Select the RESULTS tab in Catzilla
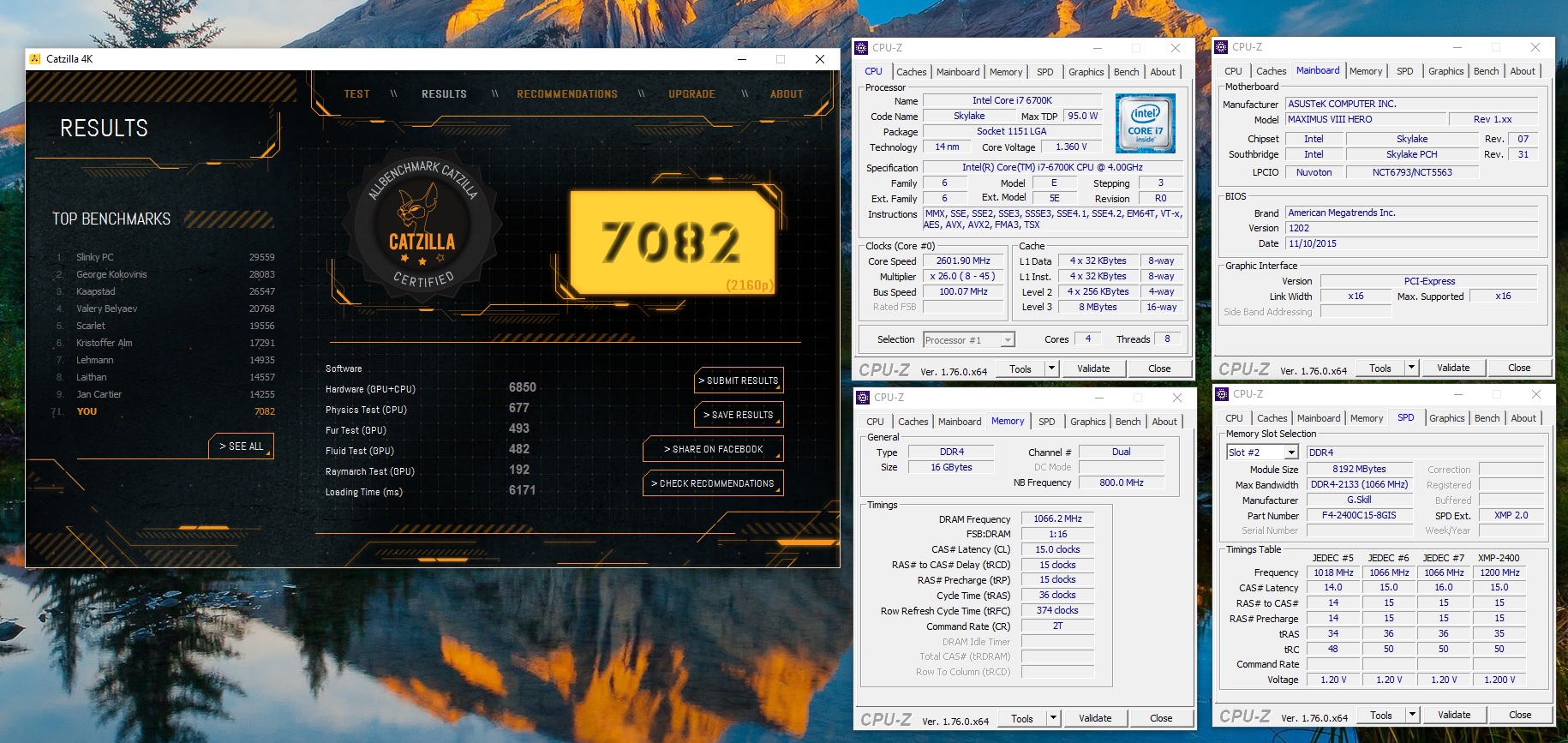Image resolution: width=1568 pixels, height=743 pixels. [x=444, y=94]
